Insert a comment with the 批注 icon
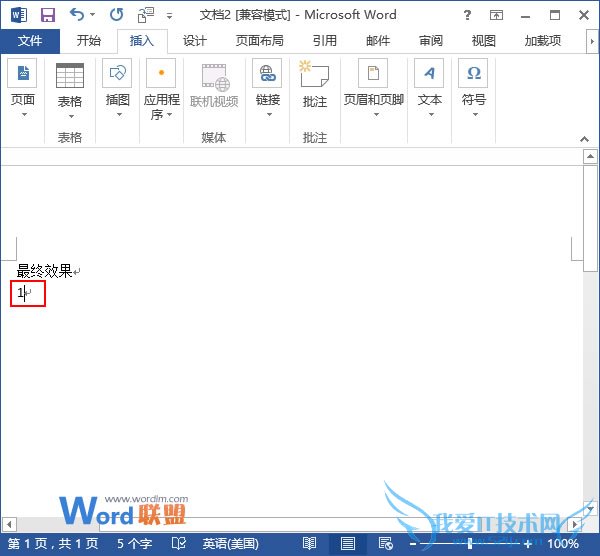Viewport: 600px width, 556px height. 314,74
